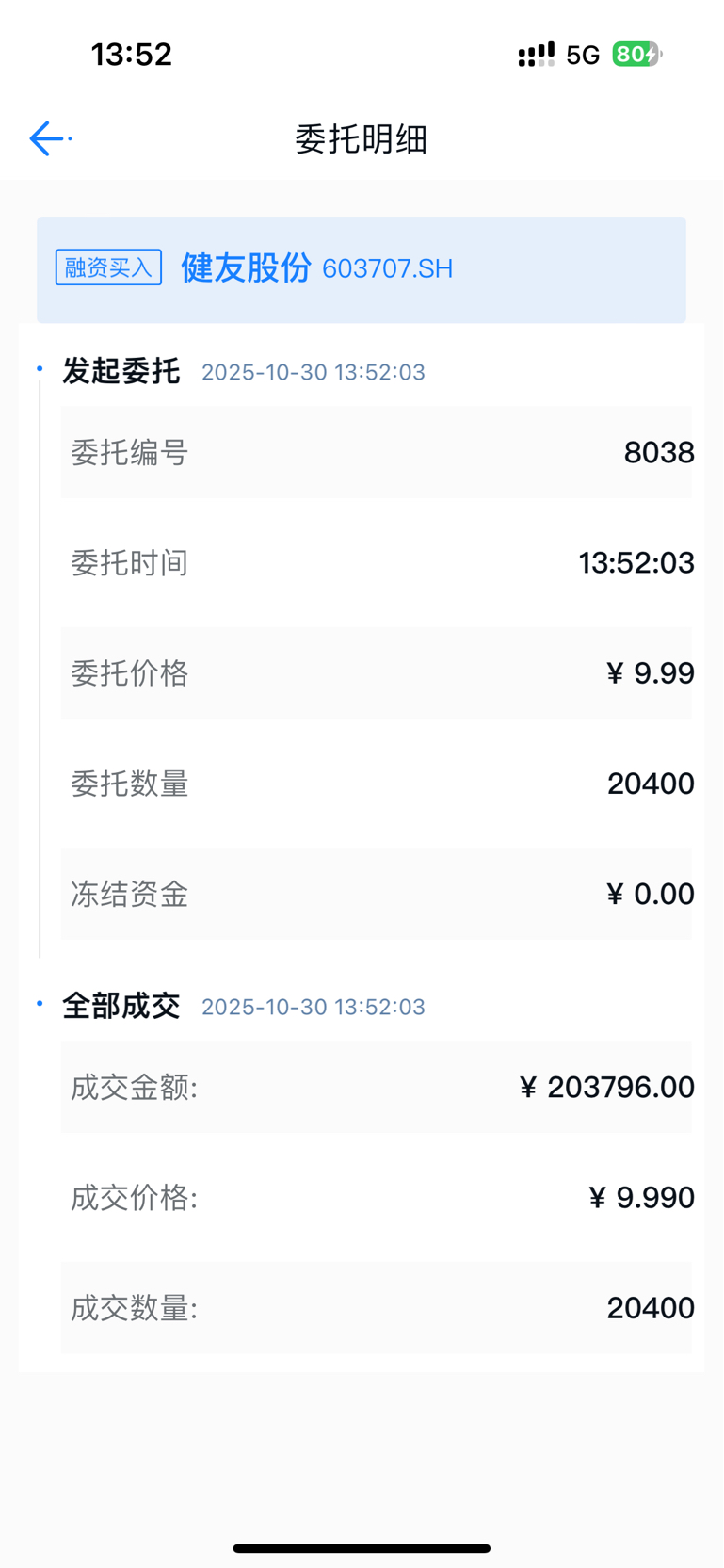Tap the 发起委托 section header

[121, 371]
